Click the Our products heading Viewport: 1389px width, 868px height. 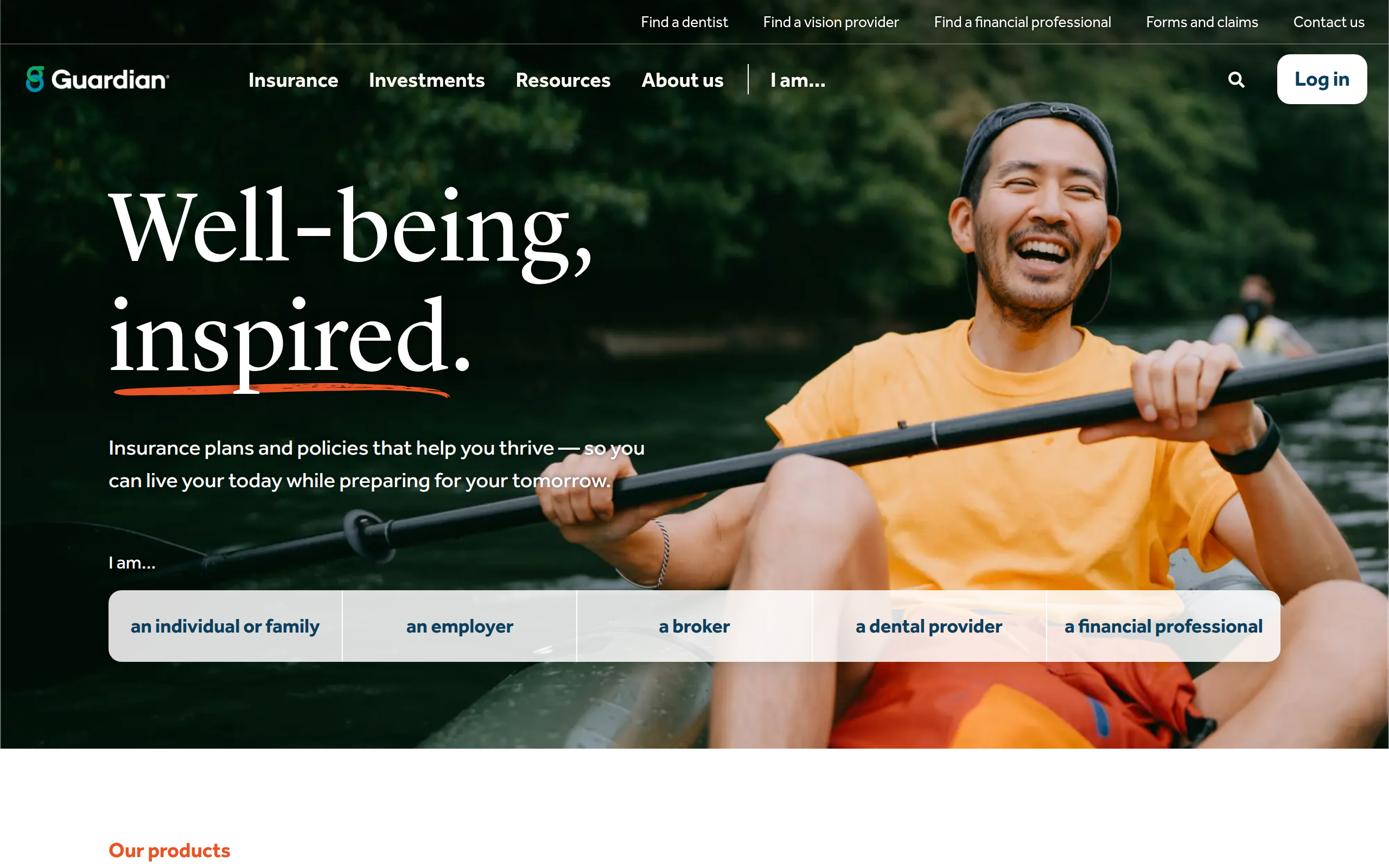click(169, 850)
